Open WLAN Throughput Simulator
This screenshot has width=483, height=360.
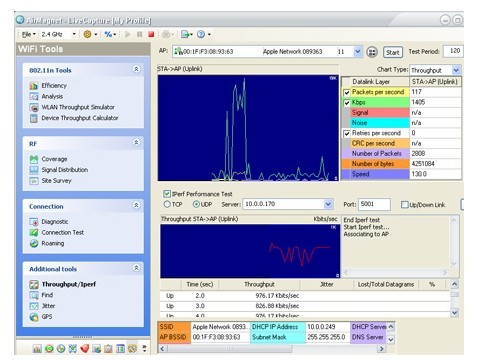coord(78,107)
